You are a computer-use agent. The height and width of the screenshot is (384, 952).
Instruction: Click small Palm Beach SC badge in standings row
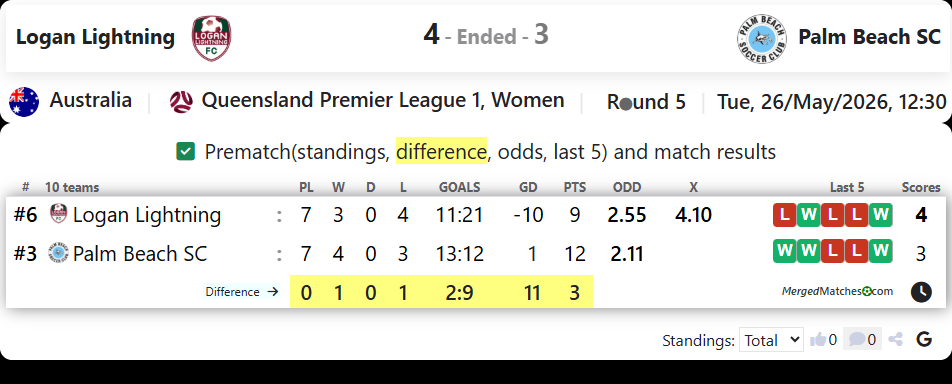pos(58,253)
